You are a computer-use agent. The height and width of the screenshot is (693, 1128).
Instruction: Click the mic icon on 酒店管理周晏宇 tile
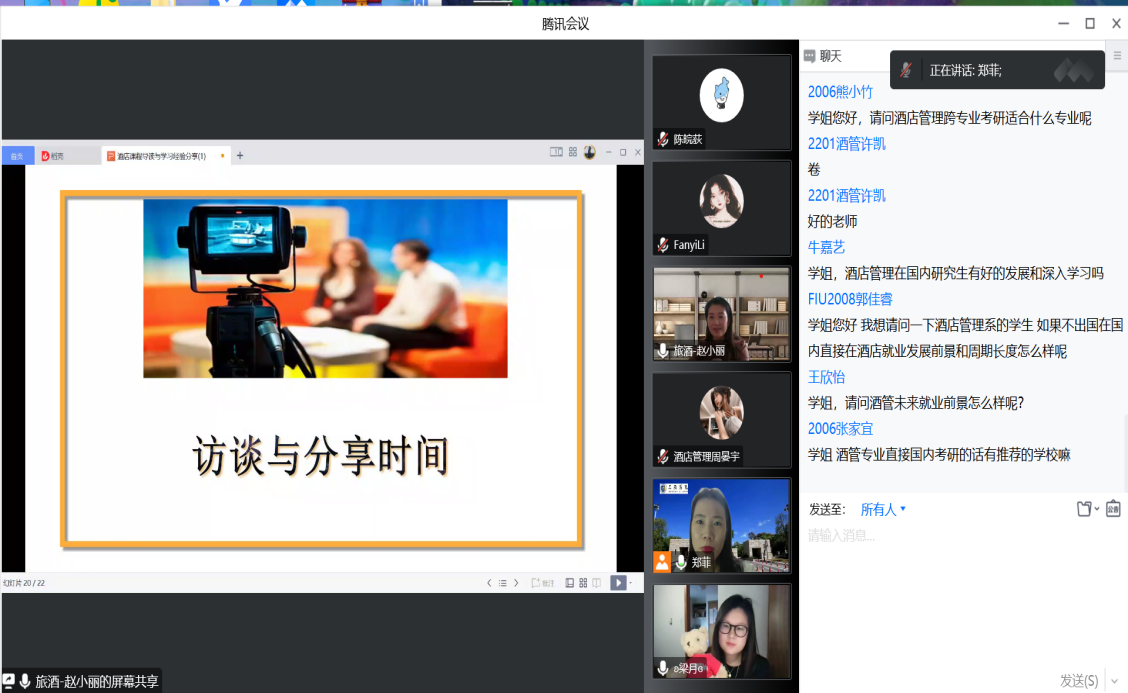[x=663, y=456]
